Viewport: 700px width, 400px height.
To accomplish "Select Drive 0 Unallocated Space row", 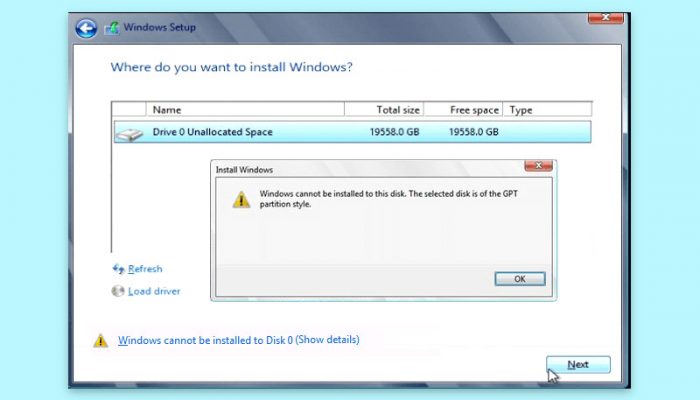I will click(x=352, y=132).
